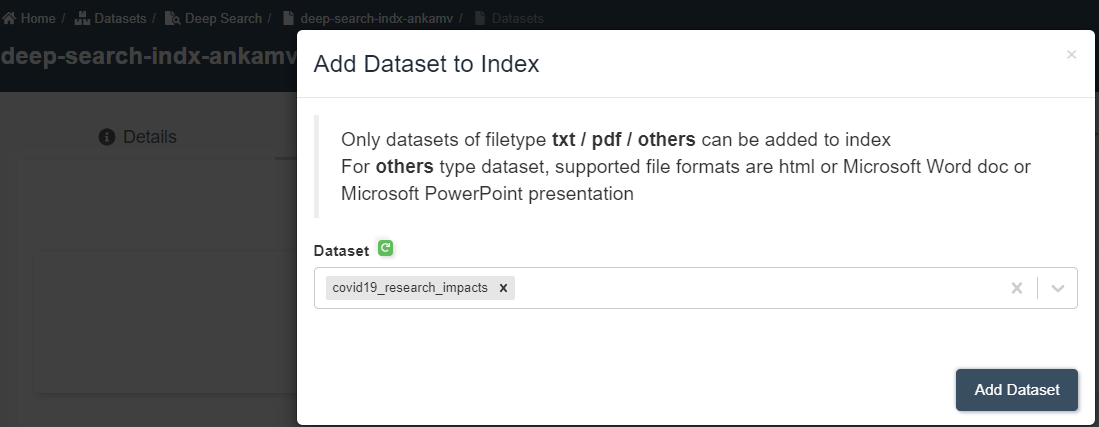Expand the Dataset dropdown chevron

click(1058, 288)
